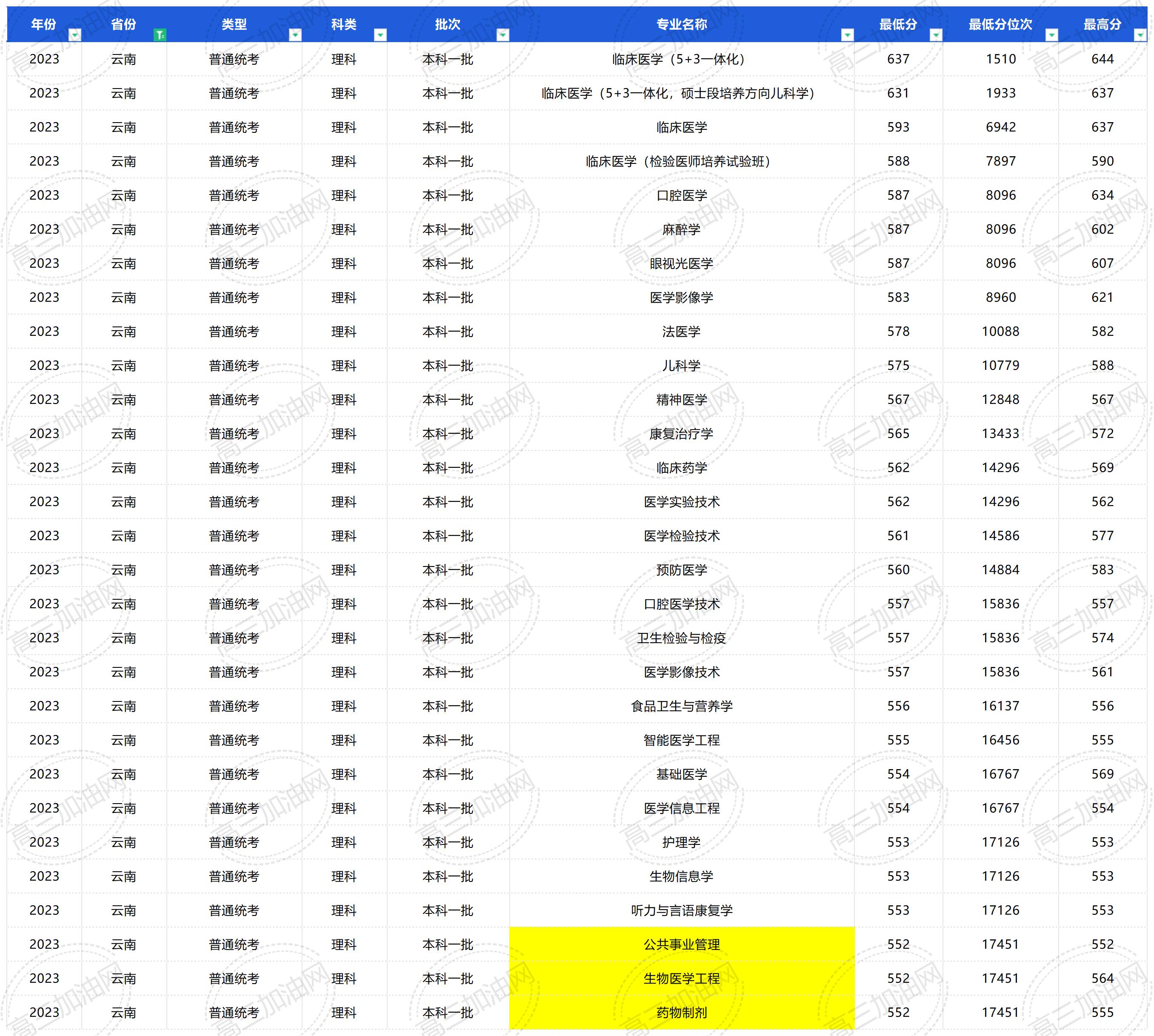Open the 最高分 column filter dropdown

1140,35
